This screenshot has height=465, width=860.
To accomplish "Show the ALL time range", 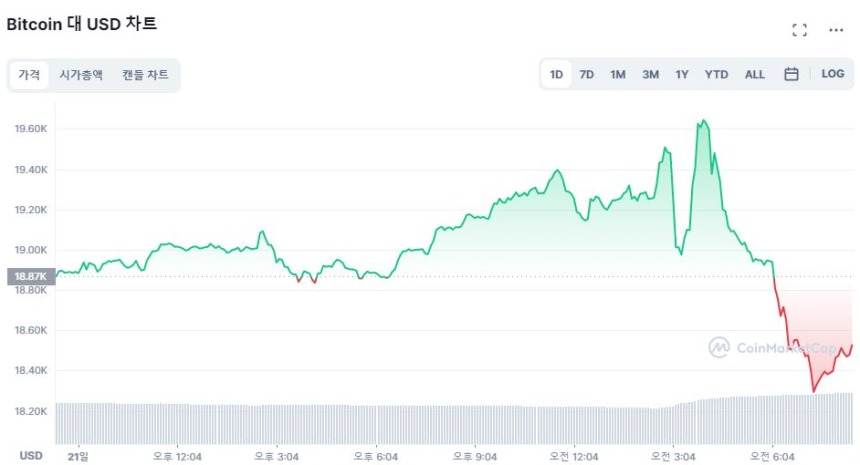I will click(x=755, y=74).
